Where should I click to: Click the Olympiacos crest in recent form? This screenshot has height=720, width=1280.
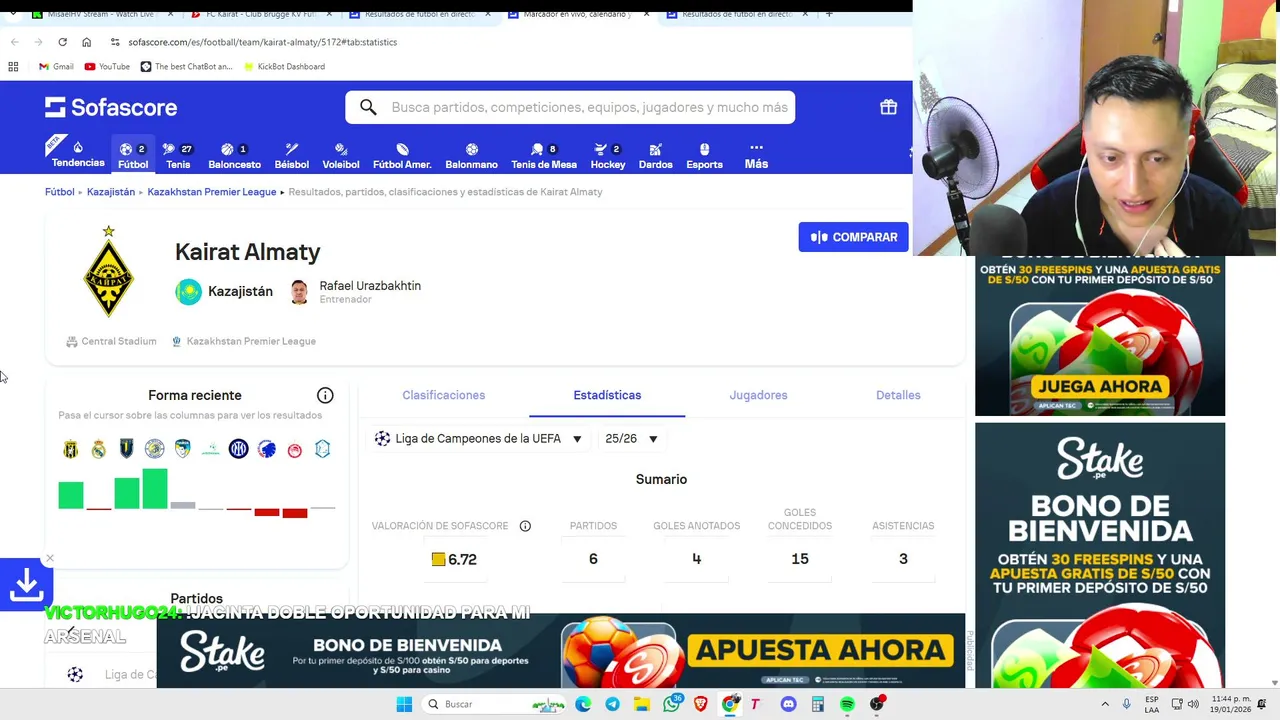click(x=294, y=449)
